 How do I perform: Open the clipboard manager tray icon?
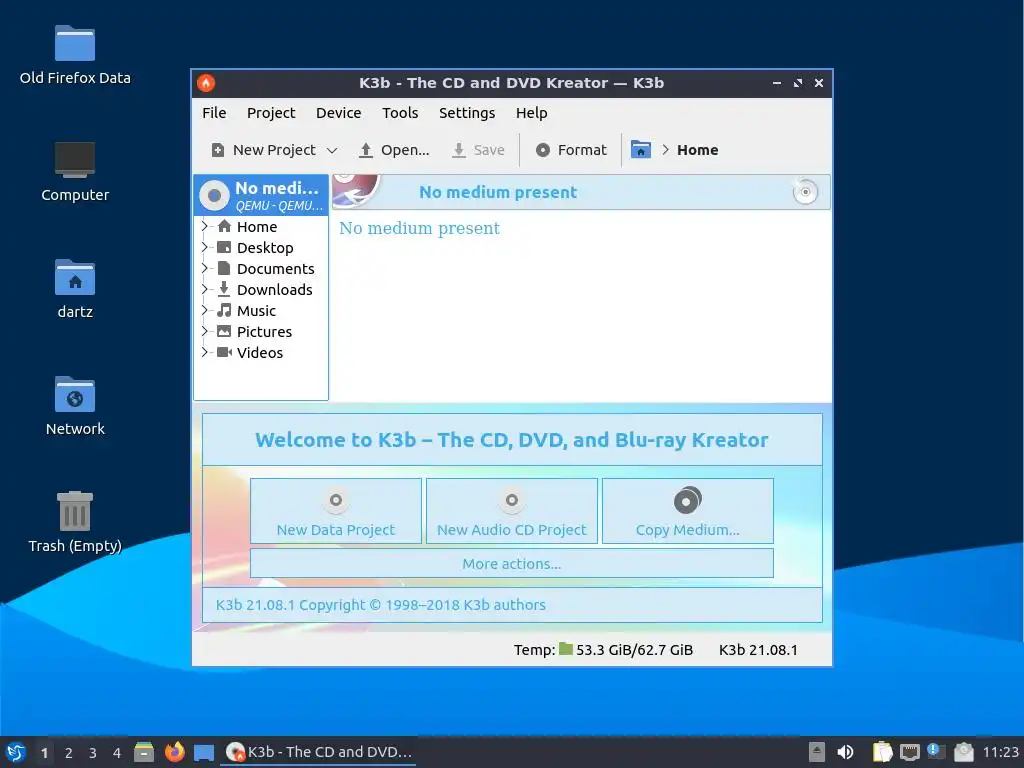(882, 752)
